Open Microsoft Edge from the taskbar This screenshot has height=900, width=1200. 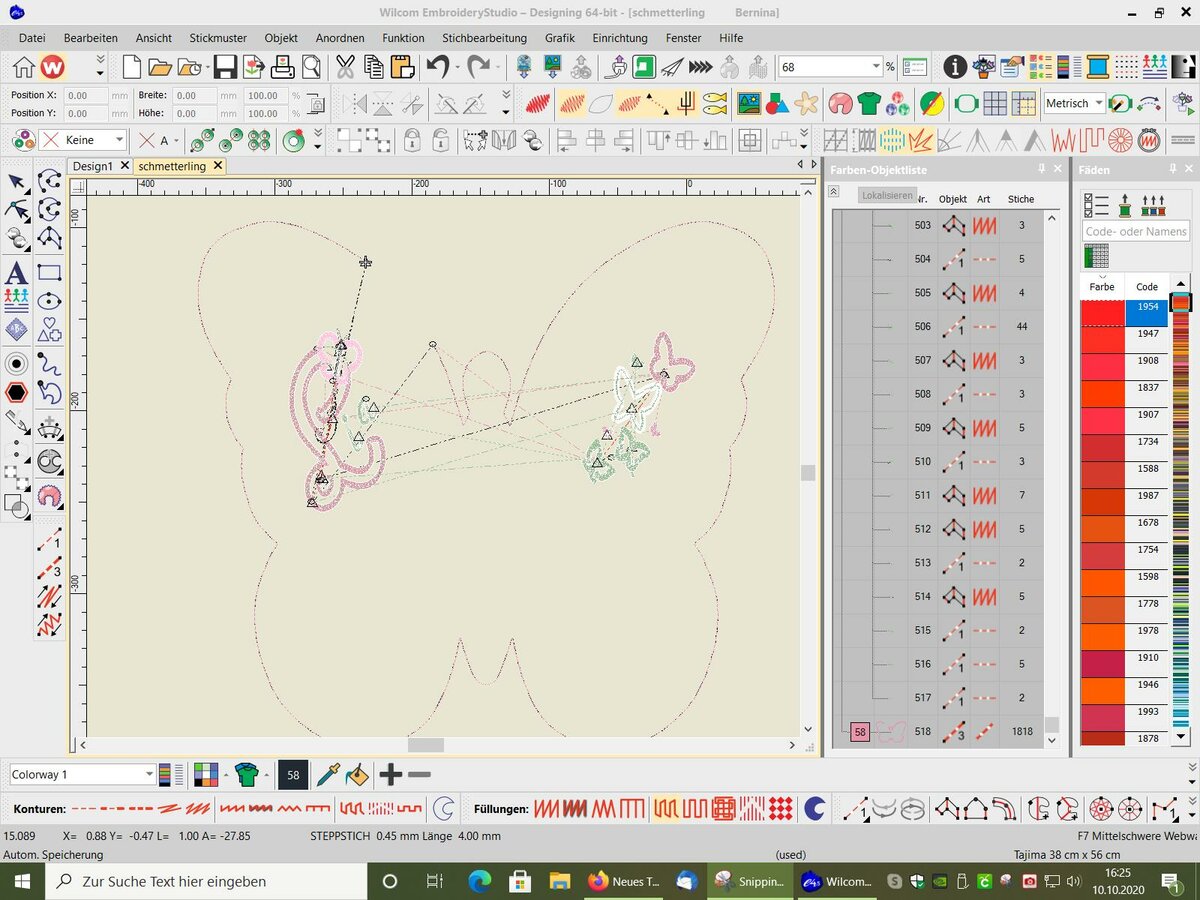click(480, 881)
